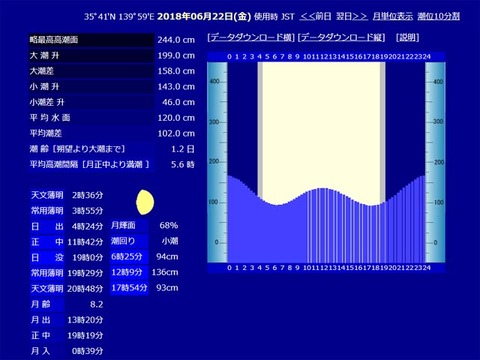Click the left scale 400 mark
This screenshot has width=480, height=360.
[x=214, y=82]
